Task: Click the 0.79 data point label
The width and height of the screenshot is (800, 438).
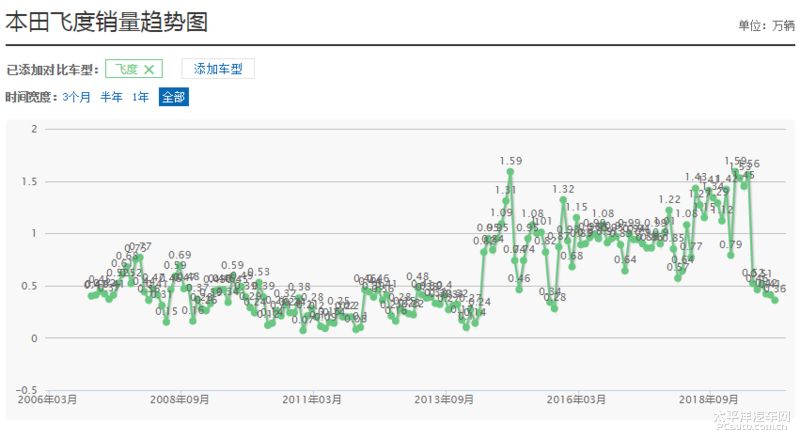Action: coord(731,245)
